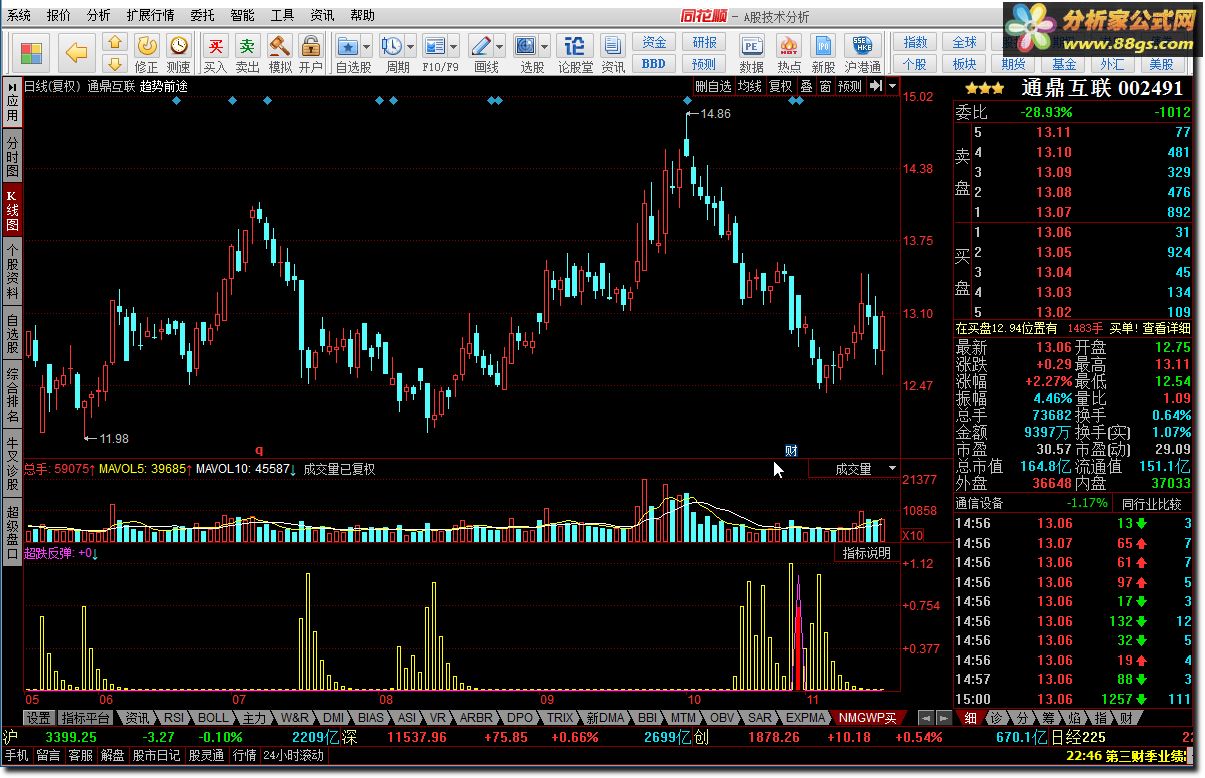The height and width of the screenshot is (778, 1205).
Task: Click the 研报 button
Action: (704, 42)
